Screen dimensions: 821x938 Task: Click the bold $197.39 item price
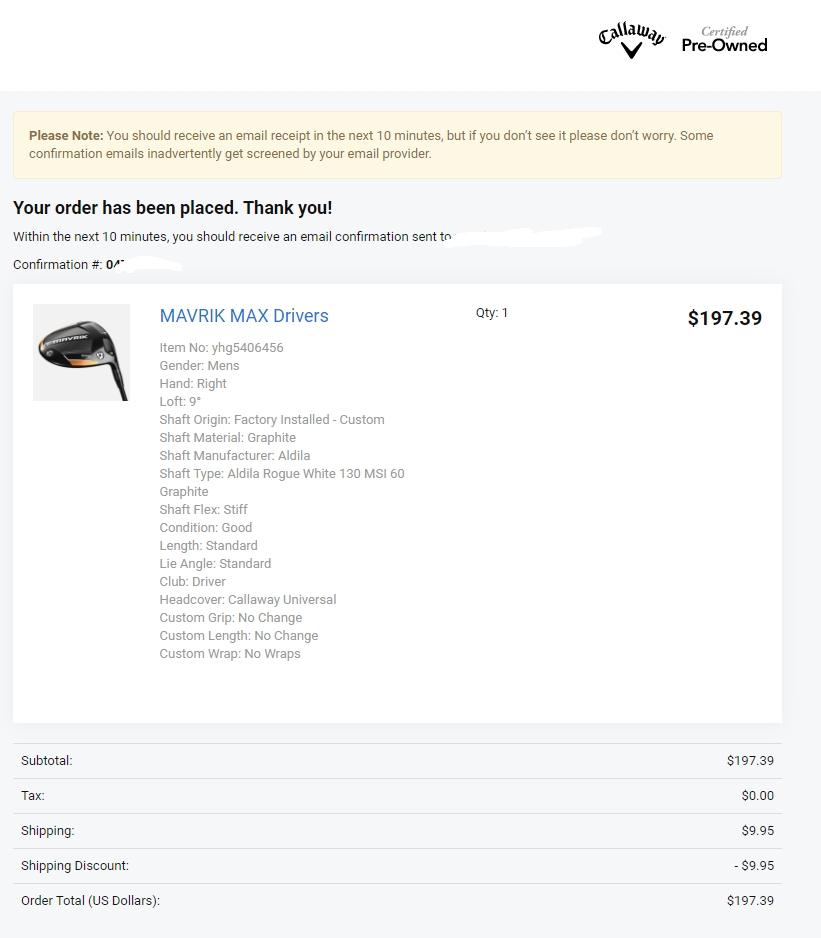coord(724,318)
